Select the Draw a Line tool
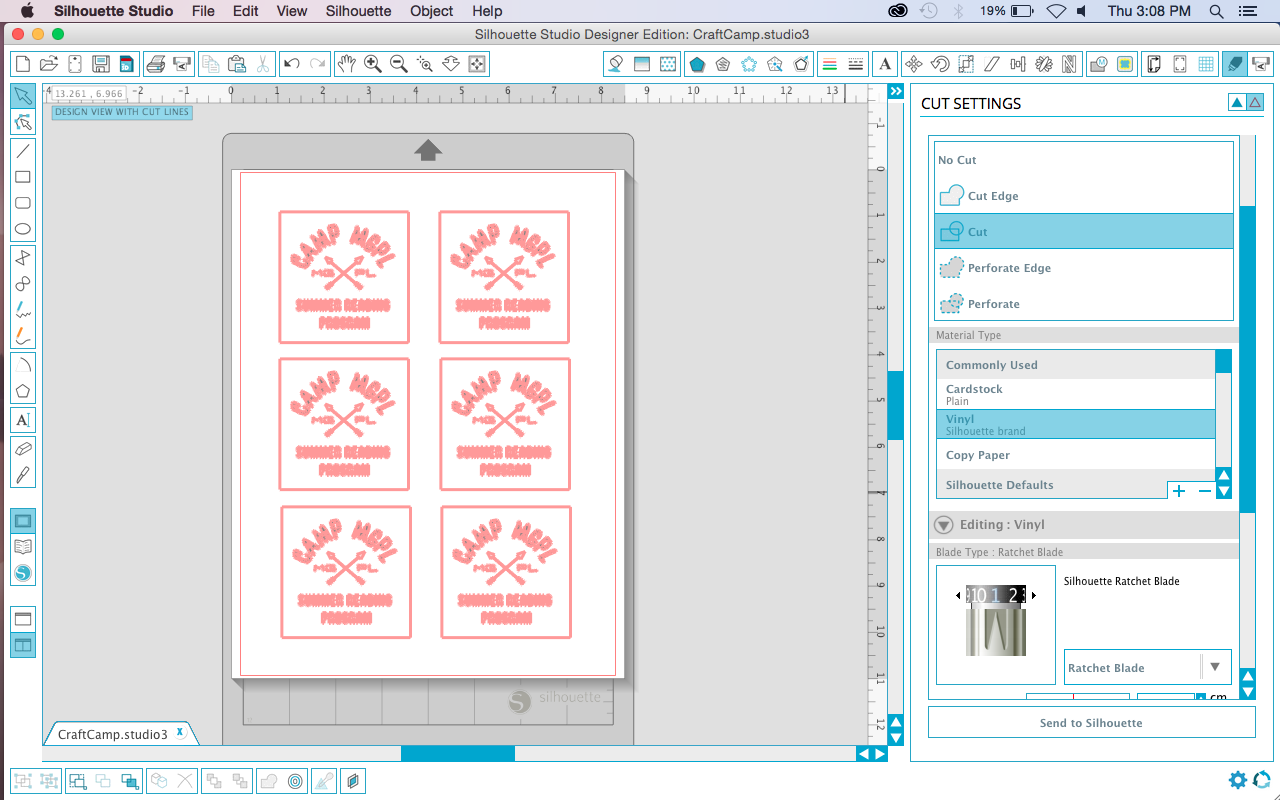The height and width of the screenshot is (800, 1280). [x=23, y=151]
